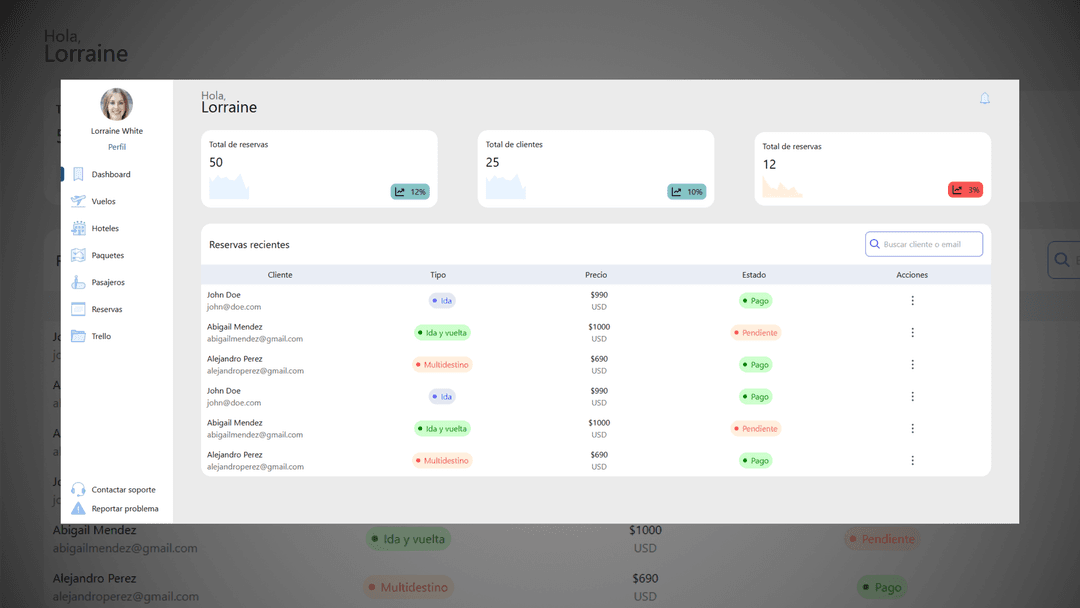Click the Hoteles building icon
1080x608 pixels.
[x=78, y=228]
